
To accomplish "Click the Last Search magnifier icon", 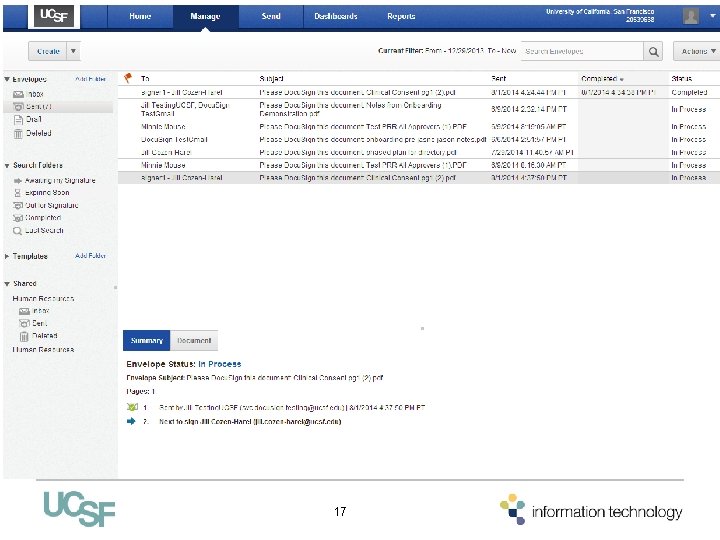I will [17, 231].
